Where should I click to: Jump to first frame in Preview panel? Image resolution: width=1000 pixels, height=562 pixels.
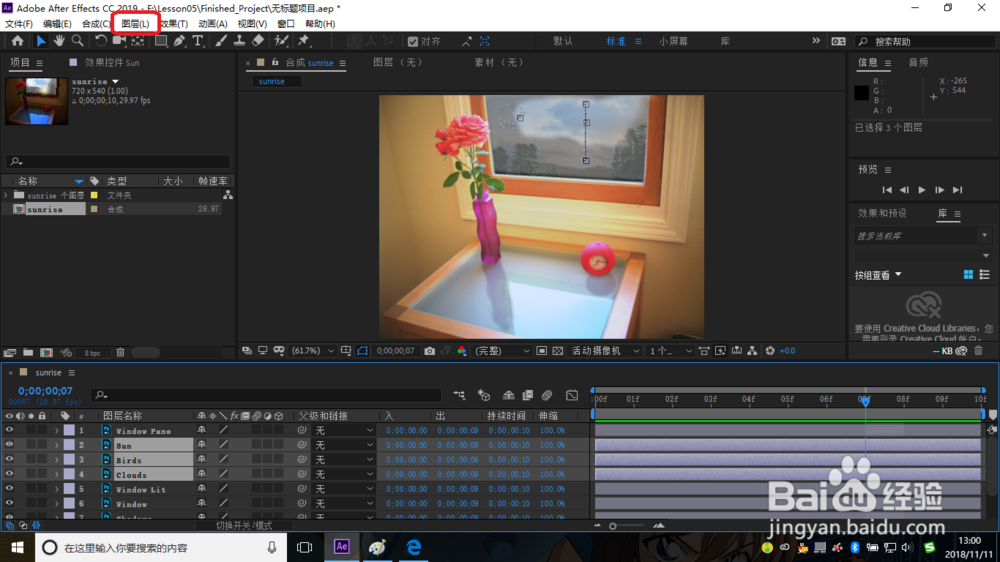coord(886,190)
